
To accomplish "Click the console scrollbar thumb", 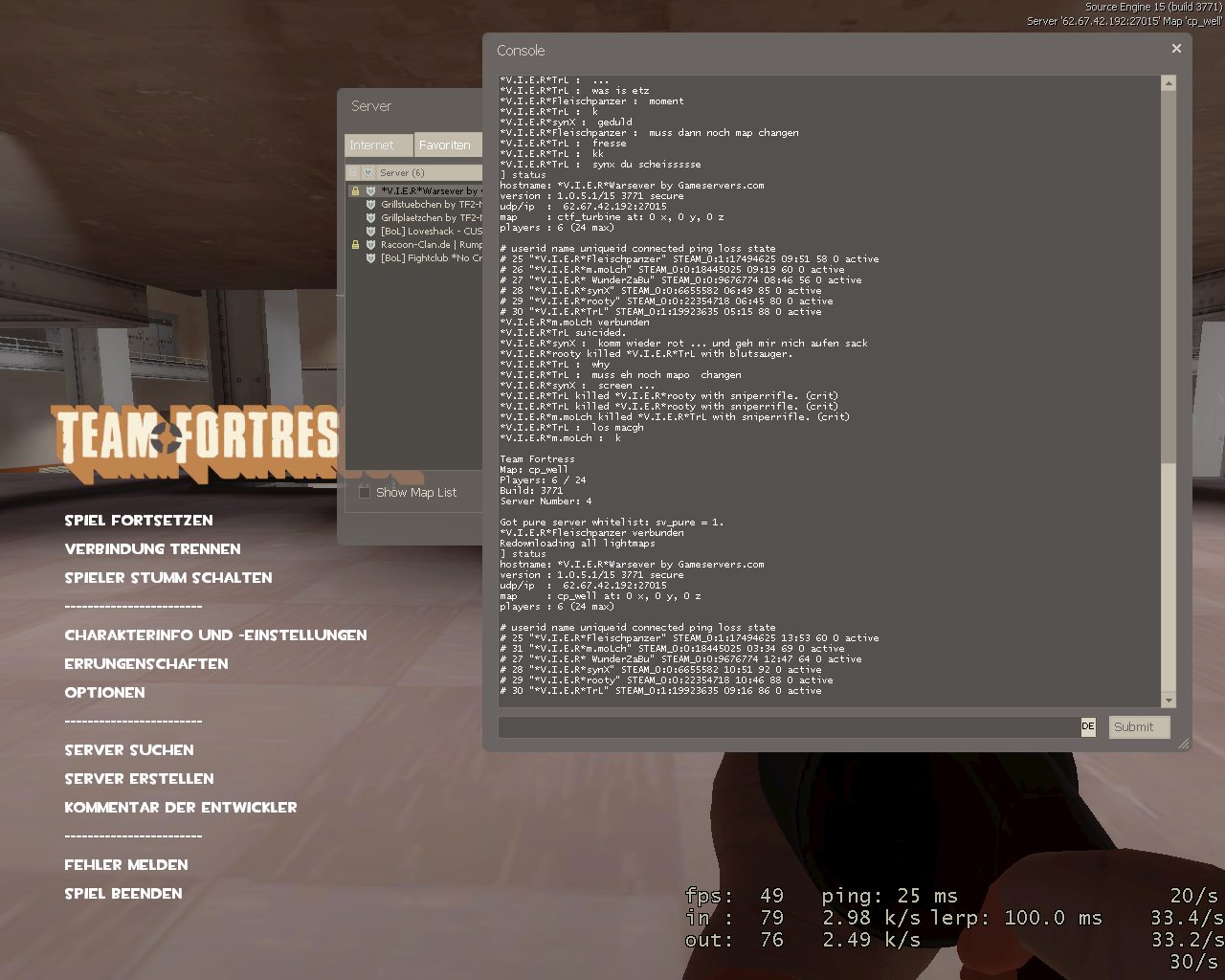I will 1169,578.
